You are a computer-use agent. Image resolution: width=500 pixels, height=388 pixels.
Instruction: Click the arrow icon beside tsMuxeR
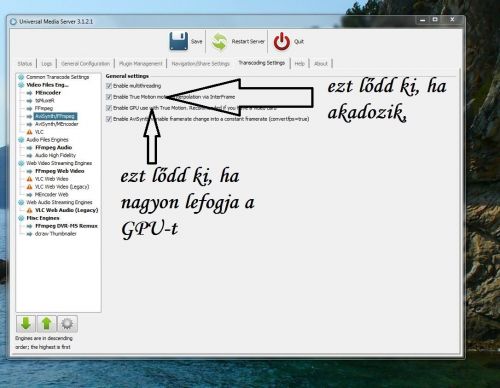[x=29, y=101]
